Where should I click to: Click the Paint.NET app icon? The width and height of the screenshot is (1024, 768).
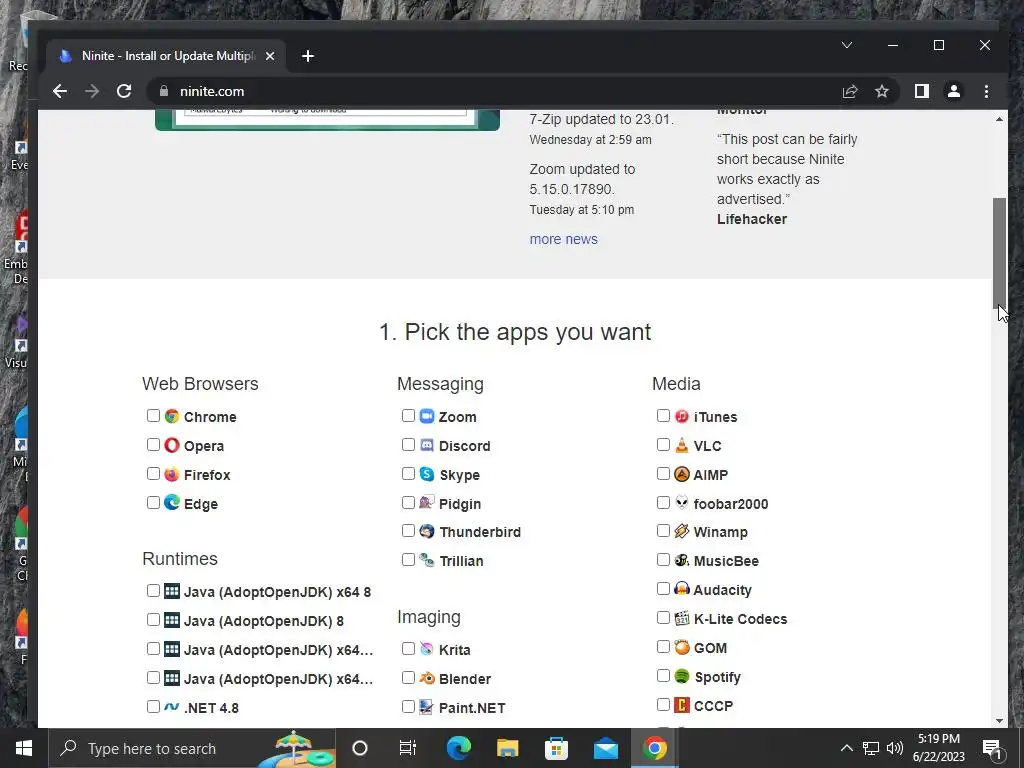pyautogui.click(x=427, y=707)
